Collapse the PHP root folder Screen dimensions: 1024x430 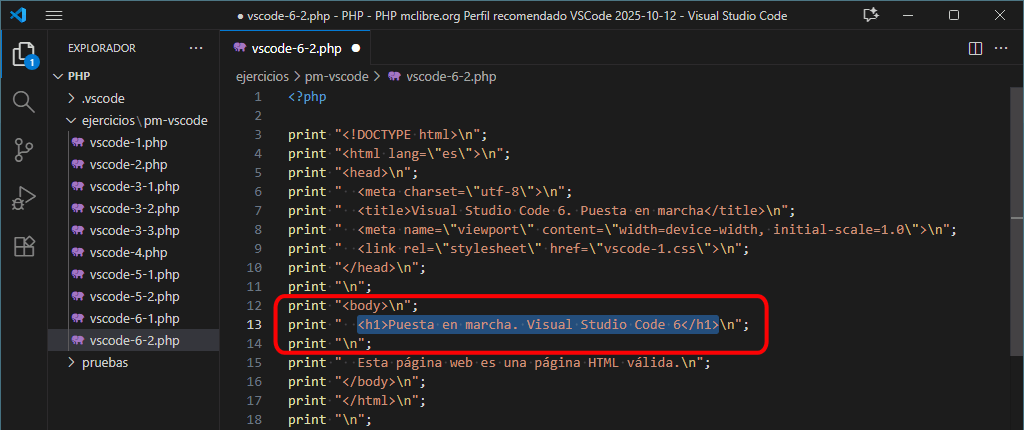(79, 76)
